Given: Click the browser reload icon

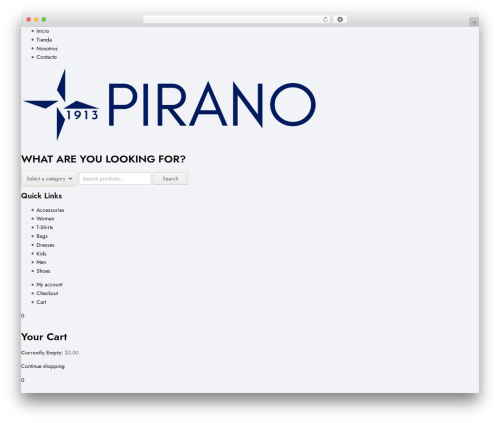Looking at the screenshot, I should [325, 20].
